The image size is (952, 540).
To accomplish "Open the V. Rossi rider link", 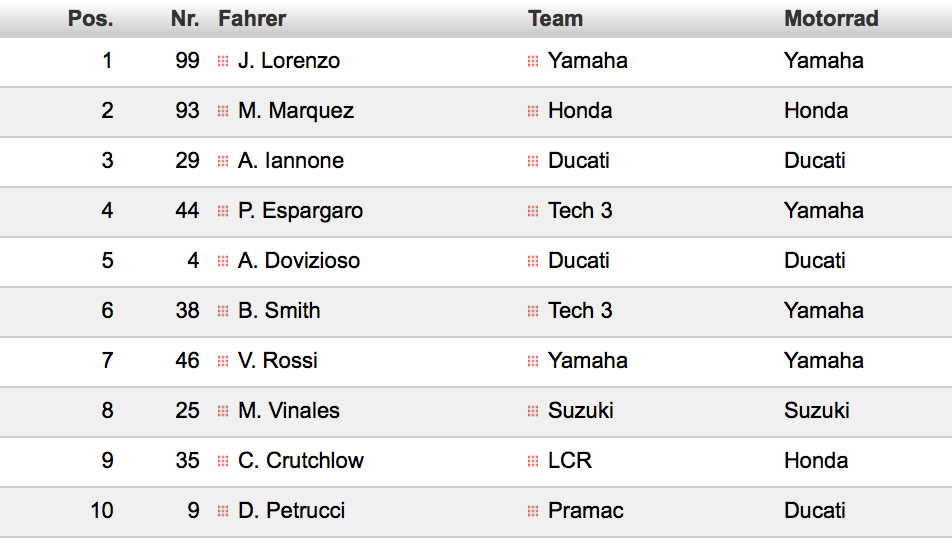I will point(277,361).
